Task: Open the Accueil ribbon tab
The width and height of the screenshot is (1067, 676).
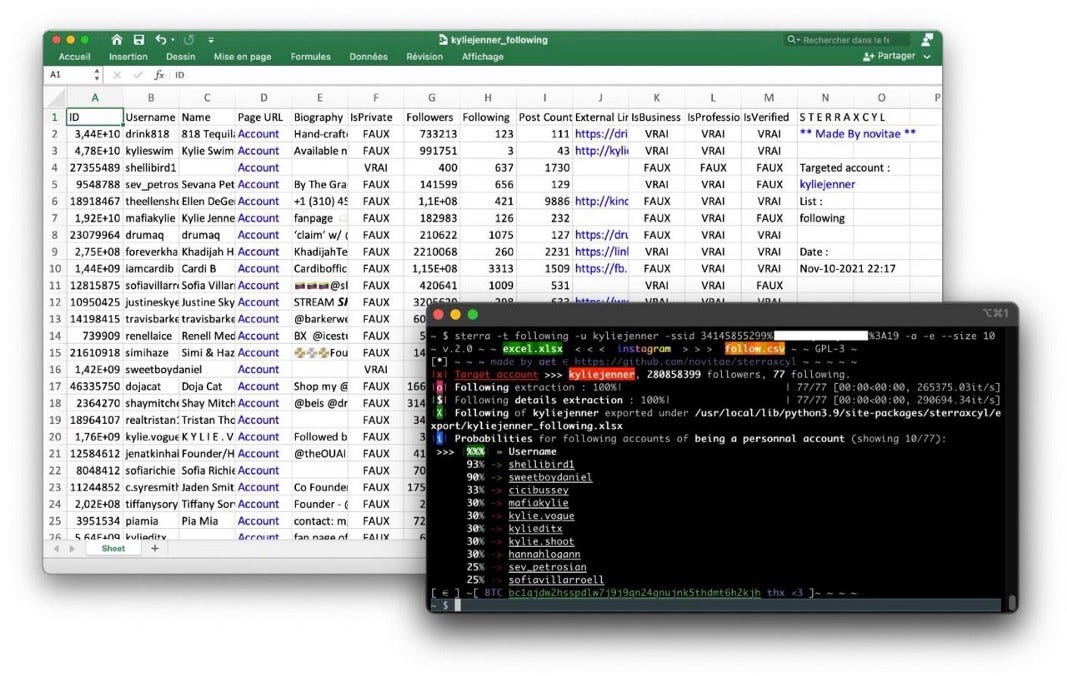Action: [74, 57]
